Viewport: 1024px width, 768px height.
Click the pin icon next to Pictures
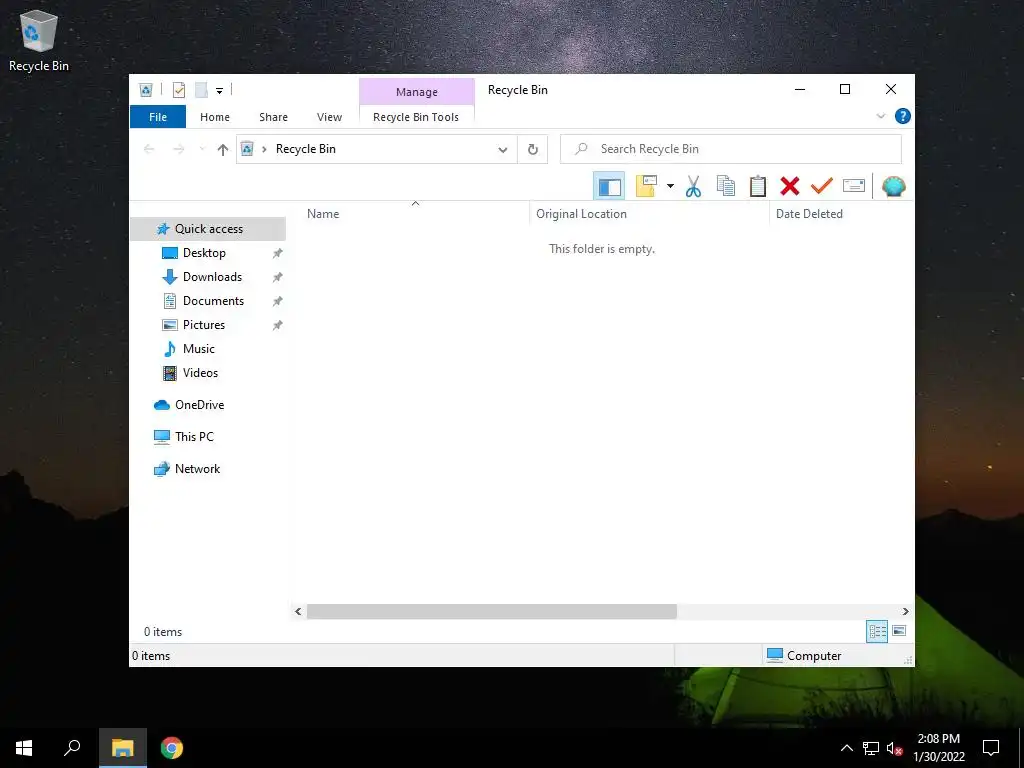click(278, 325)
